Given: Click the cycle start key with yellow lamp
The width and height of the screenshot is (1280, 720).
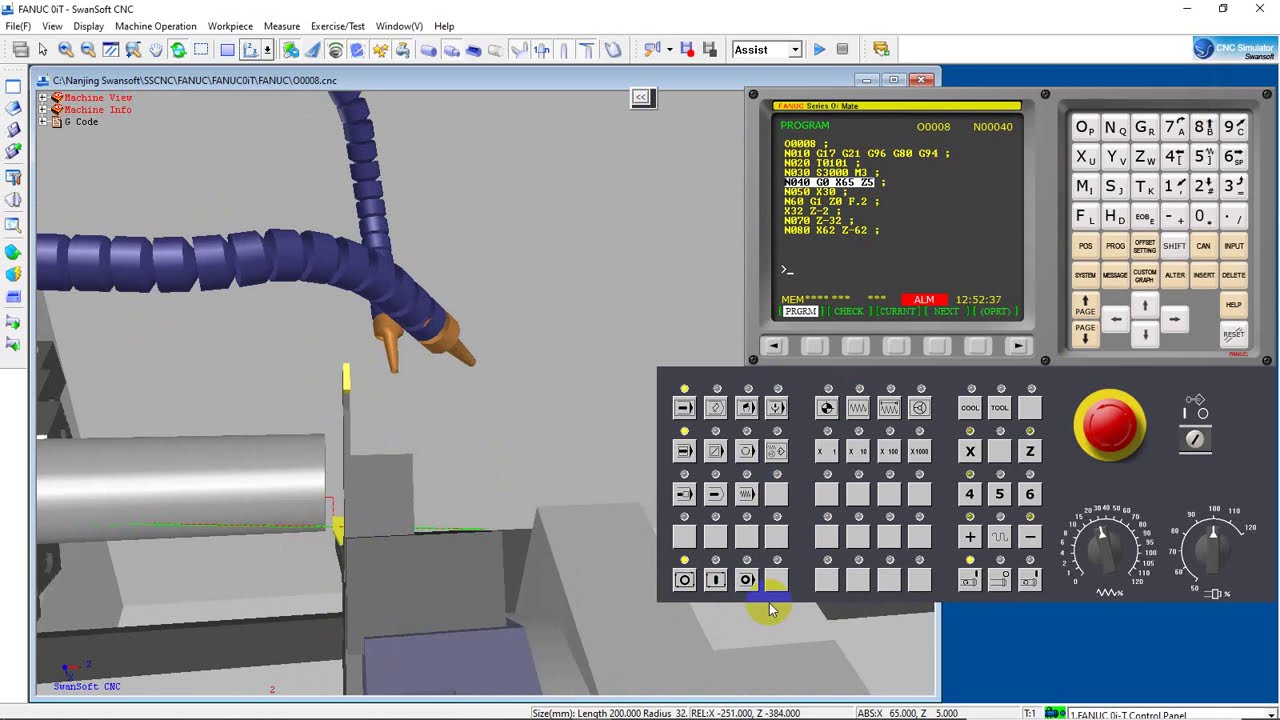Looking at the screenshot, I should [685, 580].
